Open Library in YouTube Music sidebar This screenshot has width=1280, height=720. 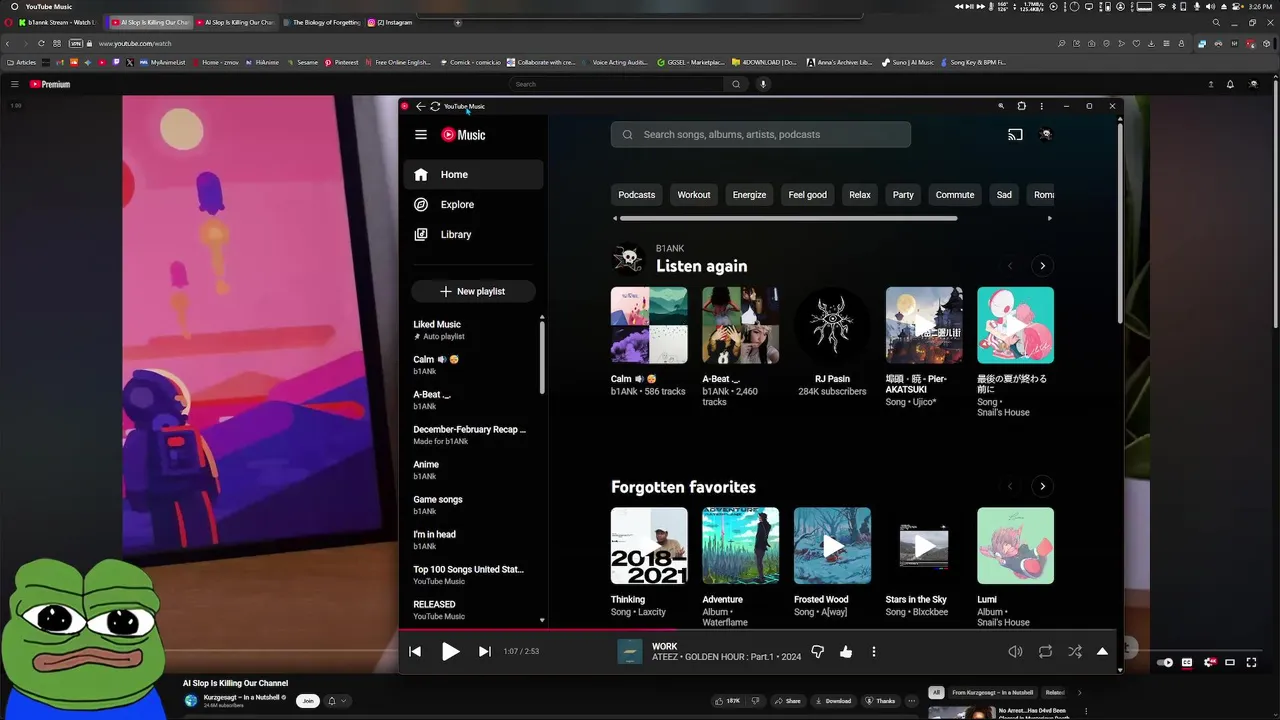(474, 235)
